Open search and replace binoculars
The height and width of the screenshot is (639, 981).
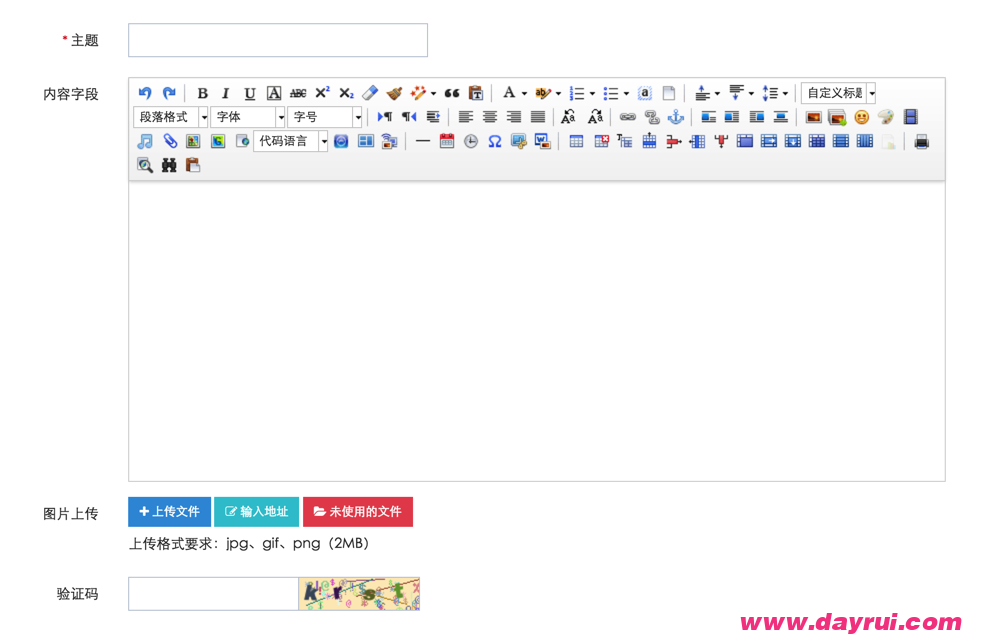click(169, 165)
